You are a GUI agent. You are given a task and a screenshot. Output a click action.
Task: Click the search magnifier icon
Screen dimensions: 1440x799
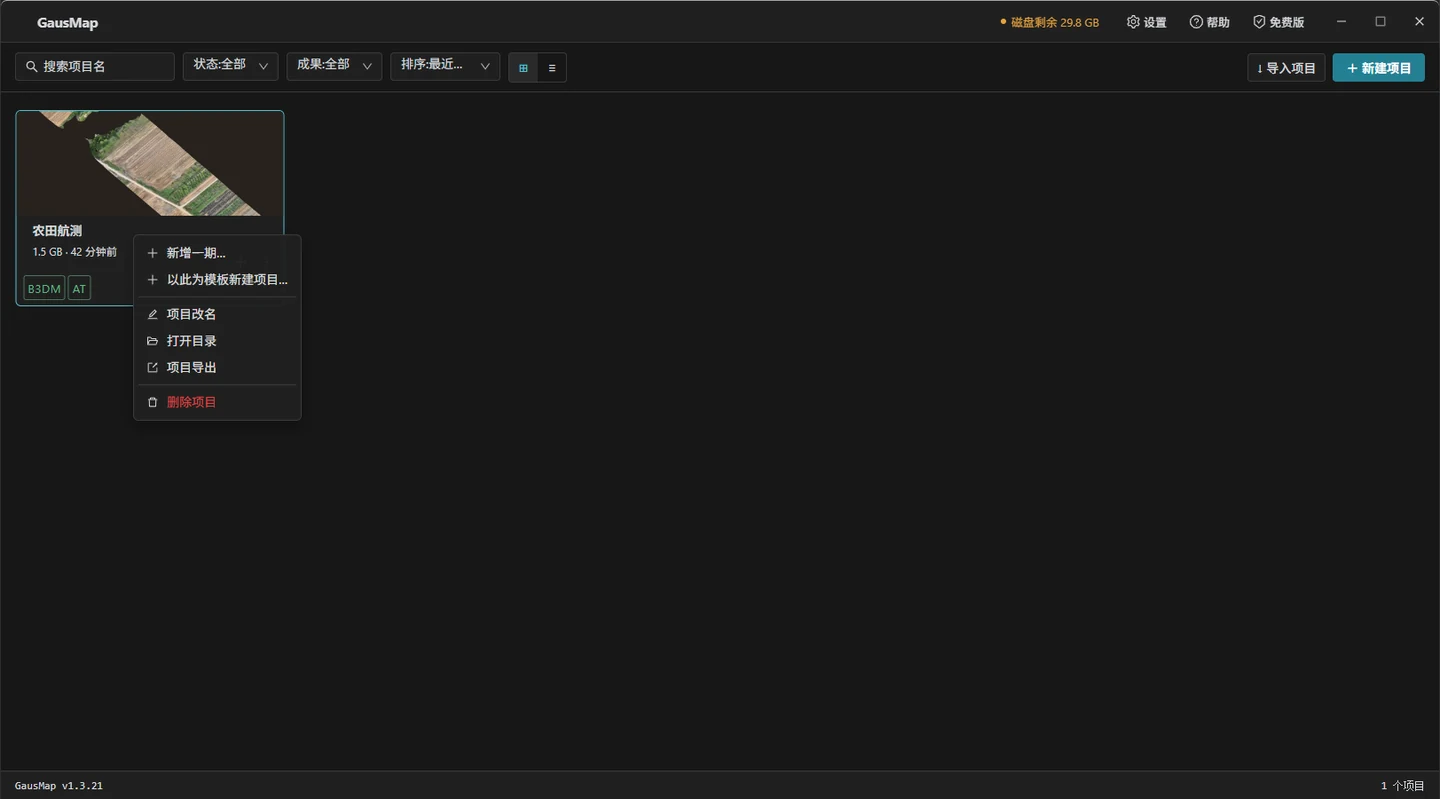click(32, 67)
